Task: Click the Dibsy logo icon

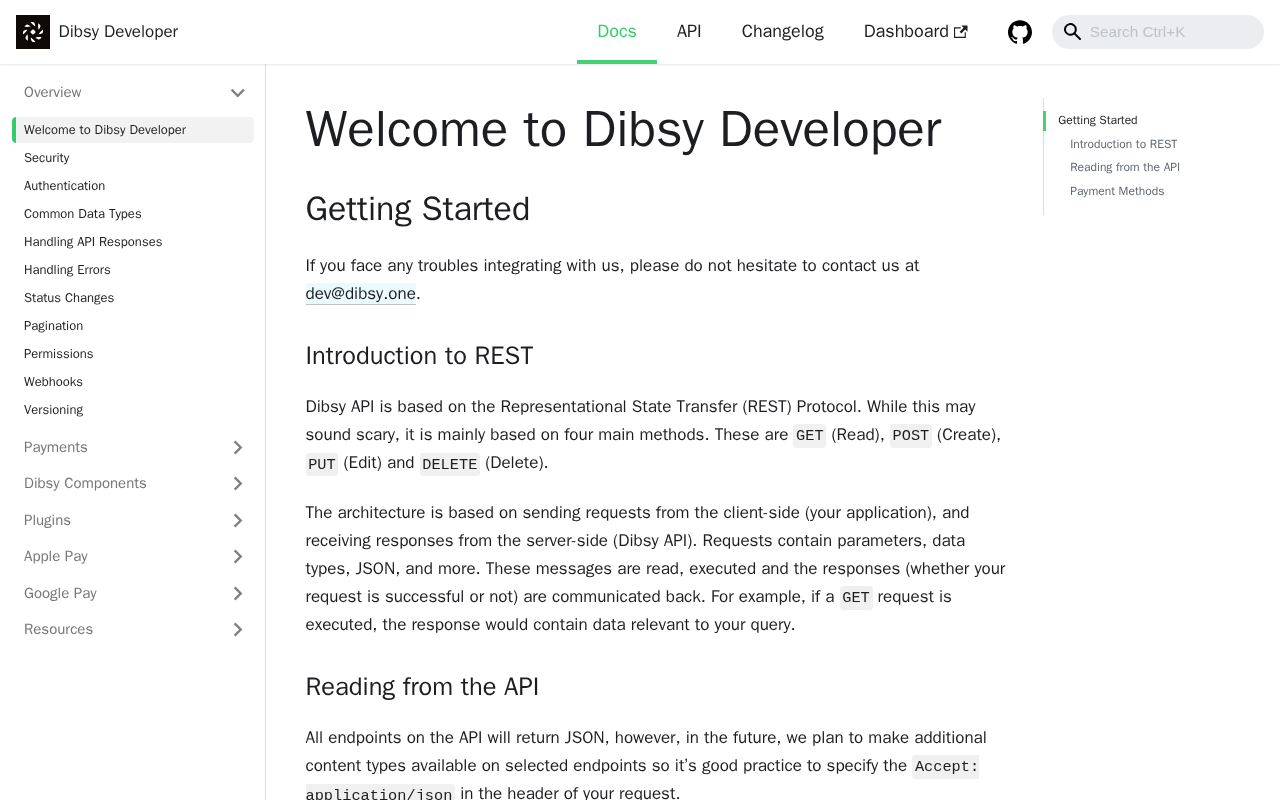Action: tap(33, 32)
